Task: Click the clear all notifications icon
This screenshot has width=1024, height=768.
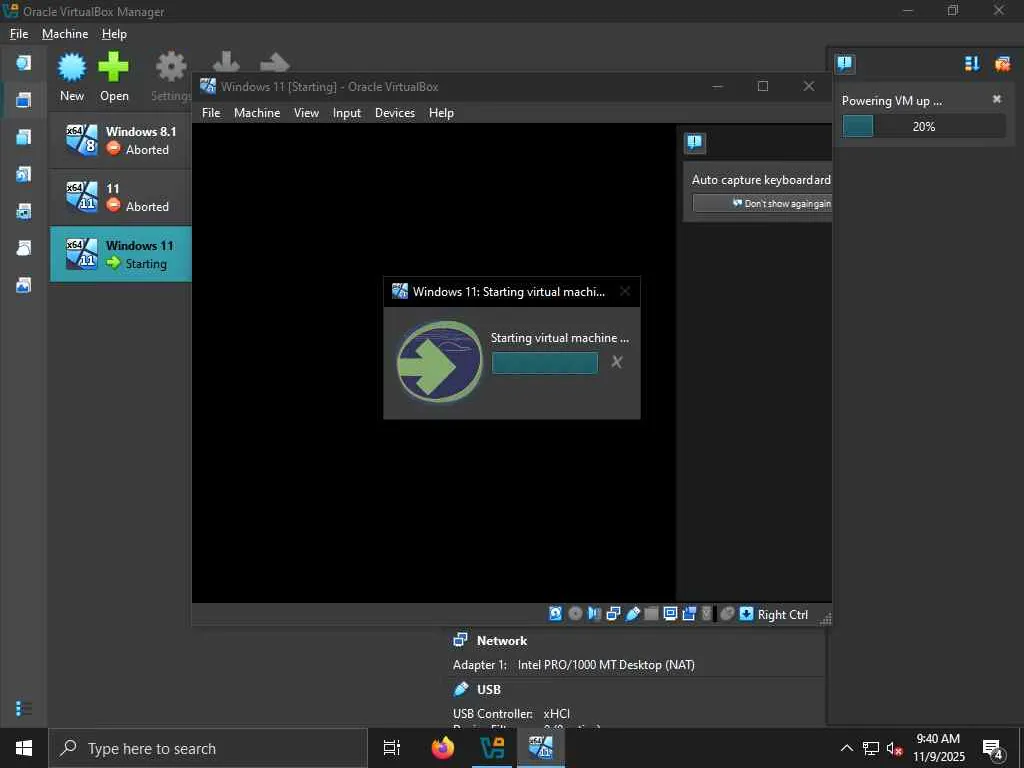Action: (x=1002, y=63)
